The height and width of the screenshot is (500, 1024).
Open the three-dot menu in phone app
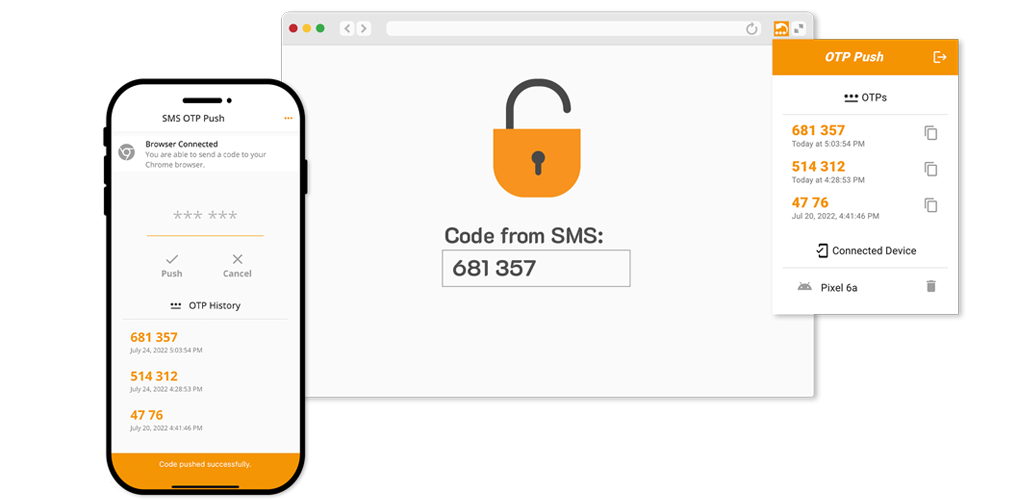coord(288,118)
